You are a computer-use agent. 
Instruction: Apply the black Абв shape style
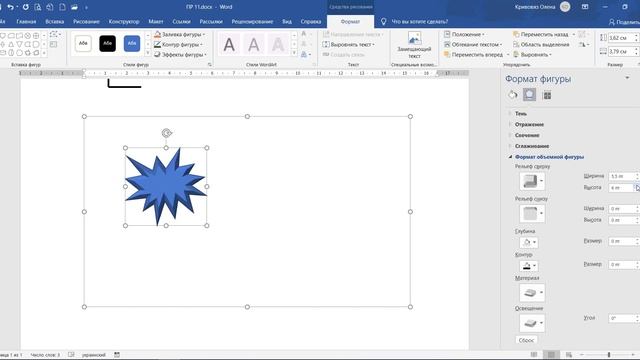pos(107,43)
